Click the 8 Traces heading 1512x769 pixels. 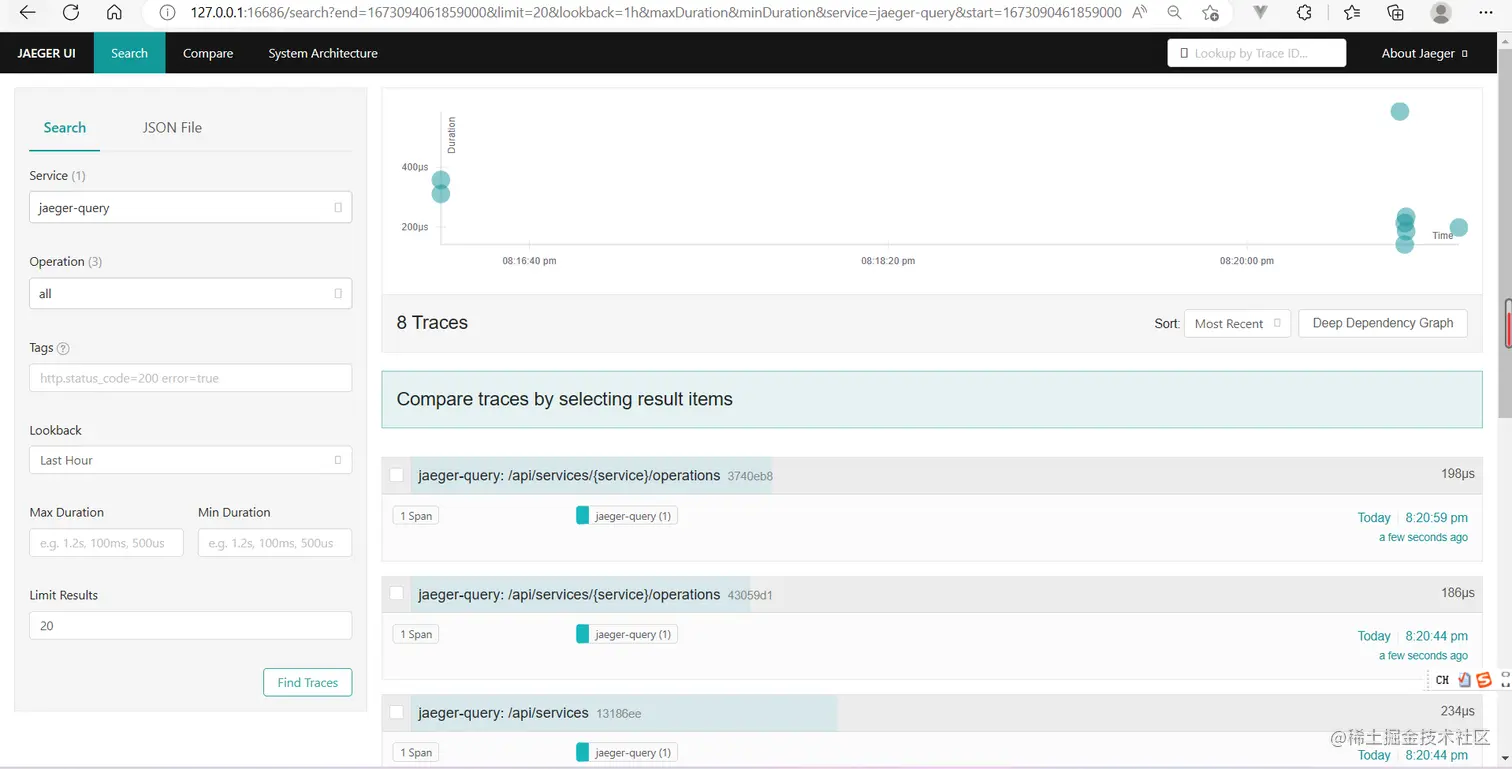432,322
